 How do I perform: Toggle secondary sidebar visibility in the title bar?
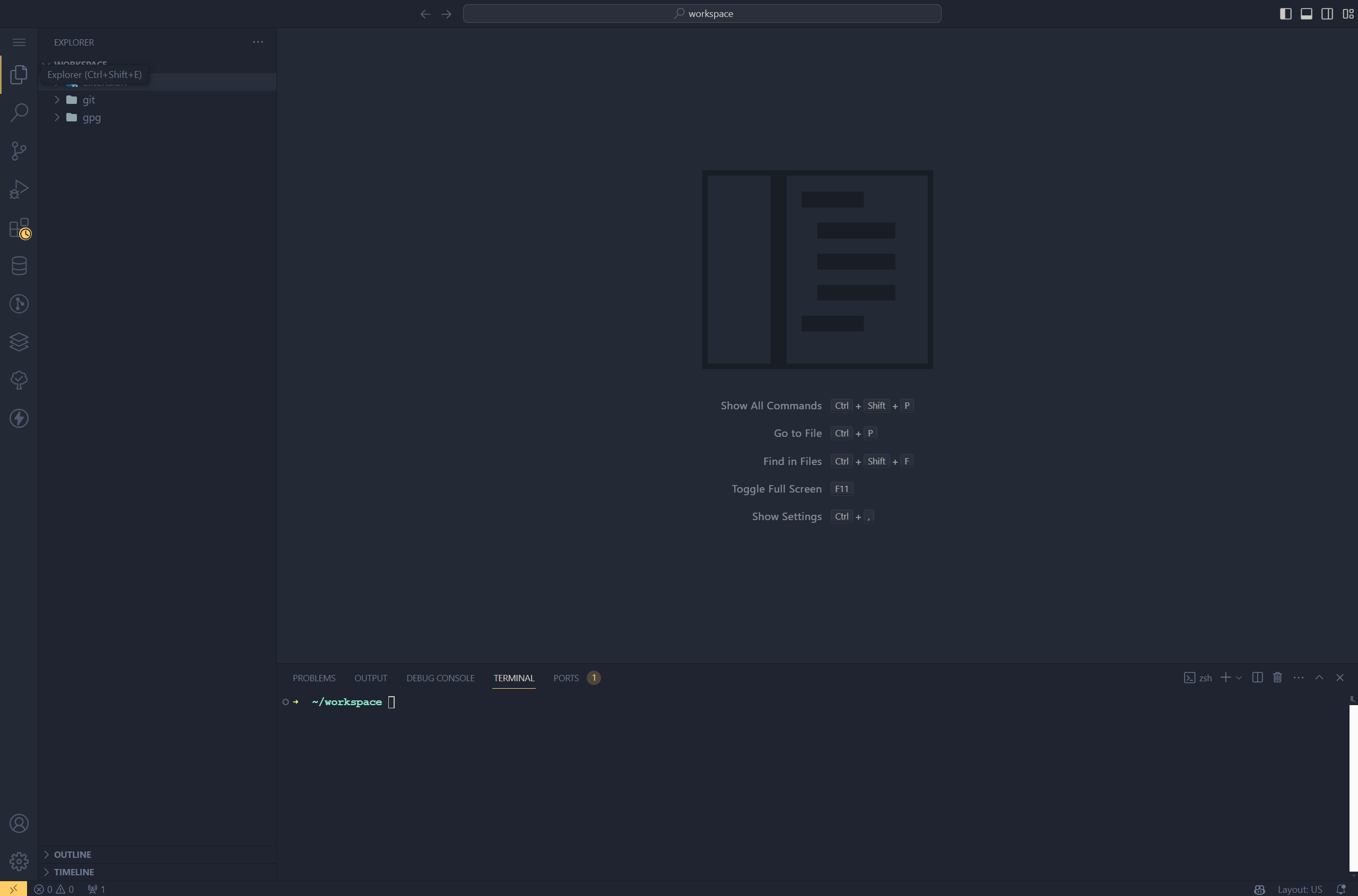tap(1327, 14)
